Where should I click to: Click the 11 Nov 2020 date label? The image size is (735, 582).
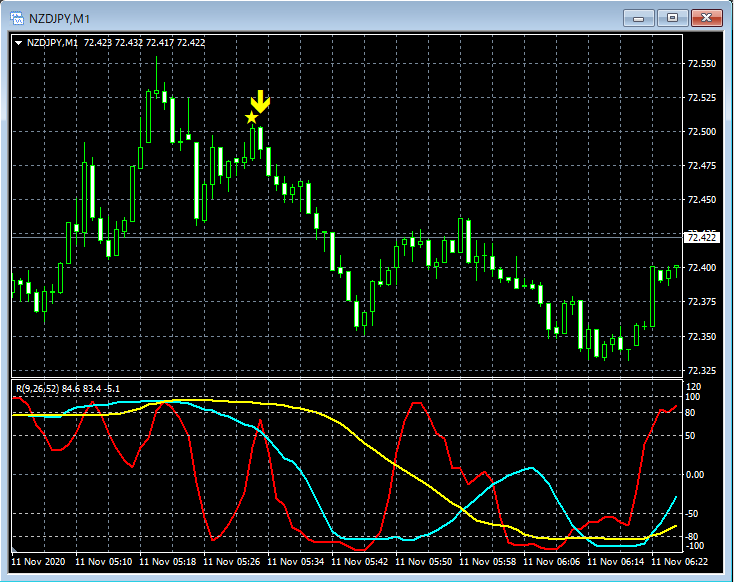pos(38,561)
